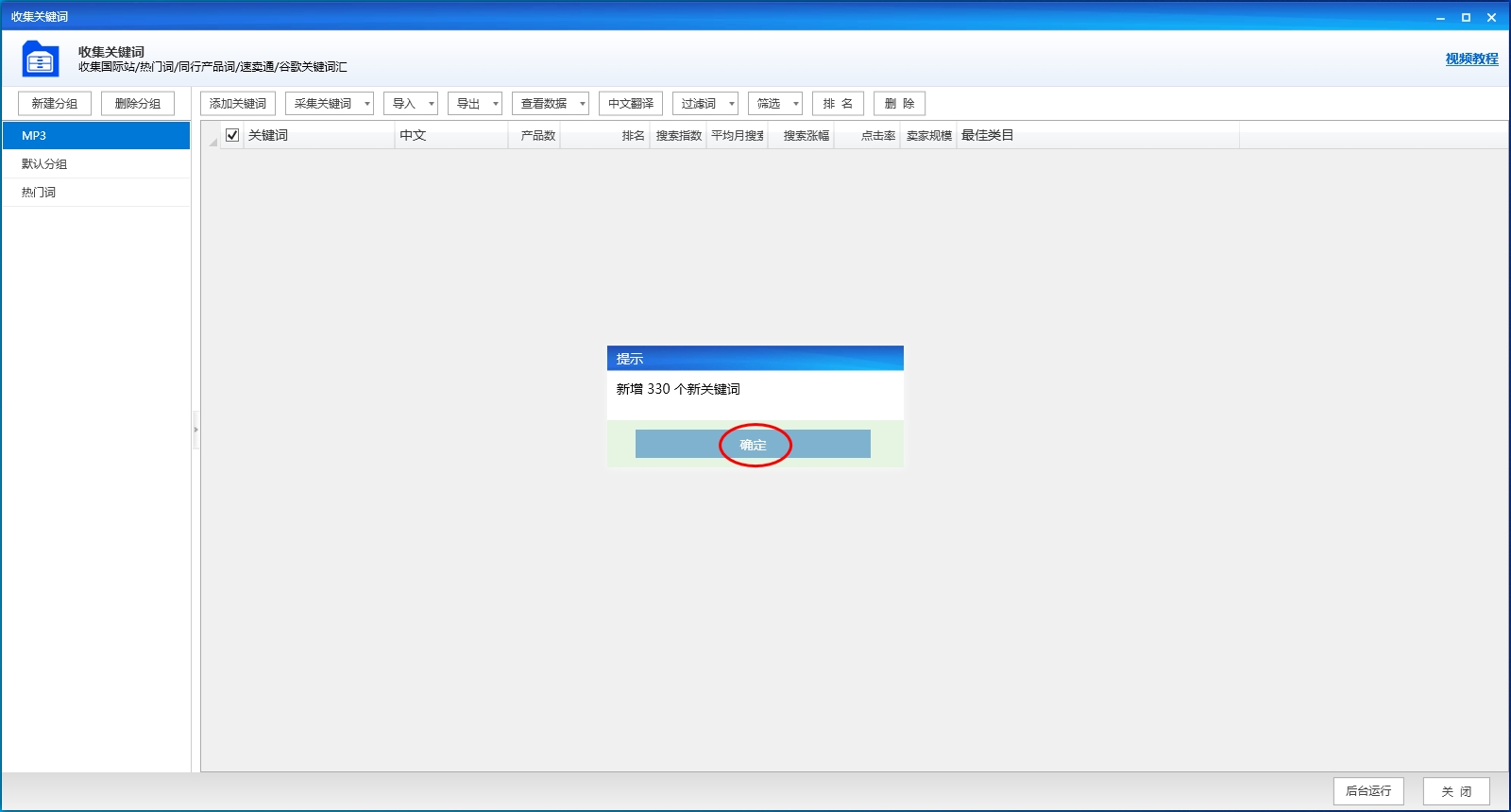Click the 最佳类目 column header
This screenshot has height=812, width=1511.
click(x=1098, y=135)
